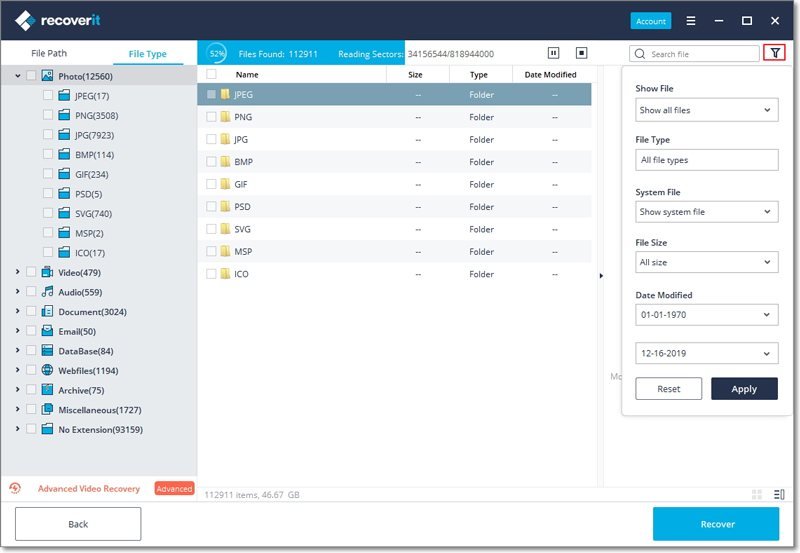Open the hamburger menu in title bar
This screenshot has height=553, width=800.
point(691,20)
